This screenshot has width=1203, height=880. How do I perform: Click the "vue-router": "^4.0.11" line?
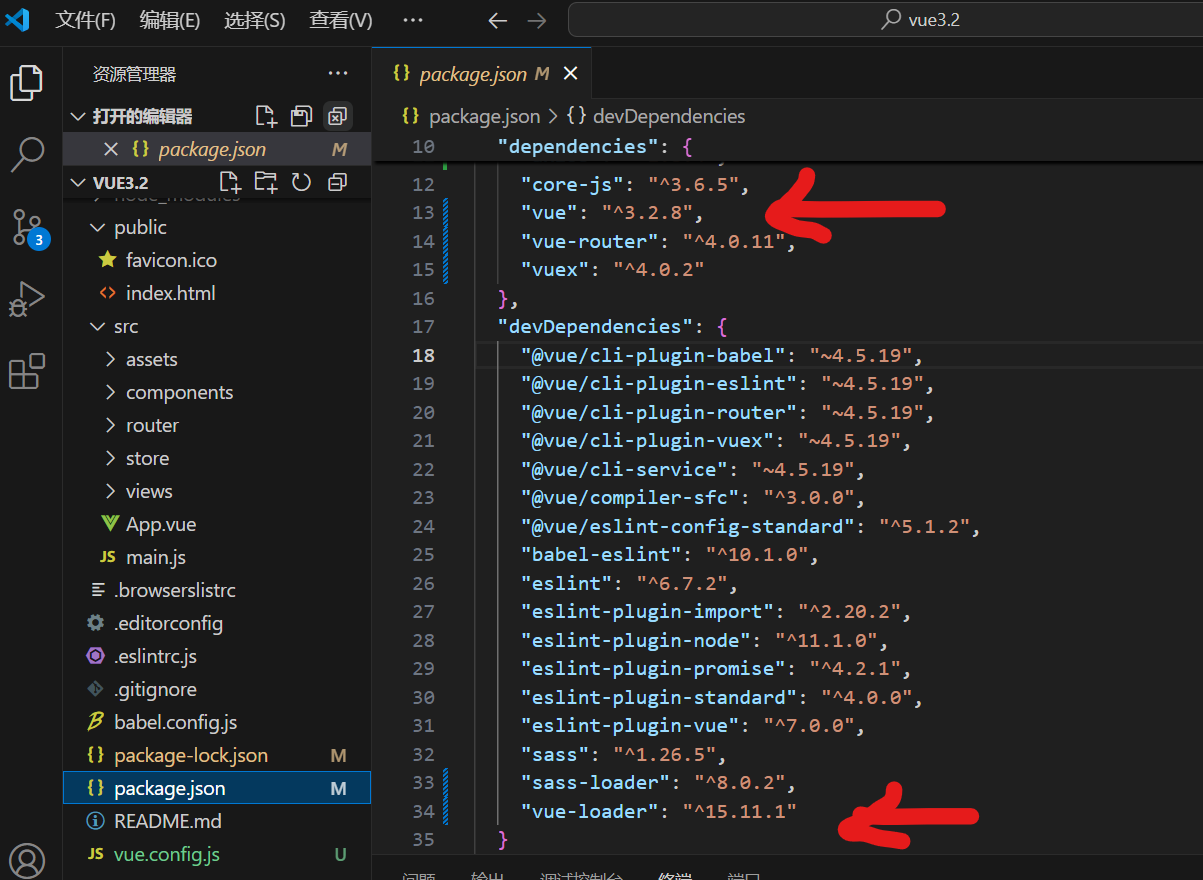[658, 241]
